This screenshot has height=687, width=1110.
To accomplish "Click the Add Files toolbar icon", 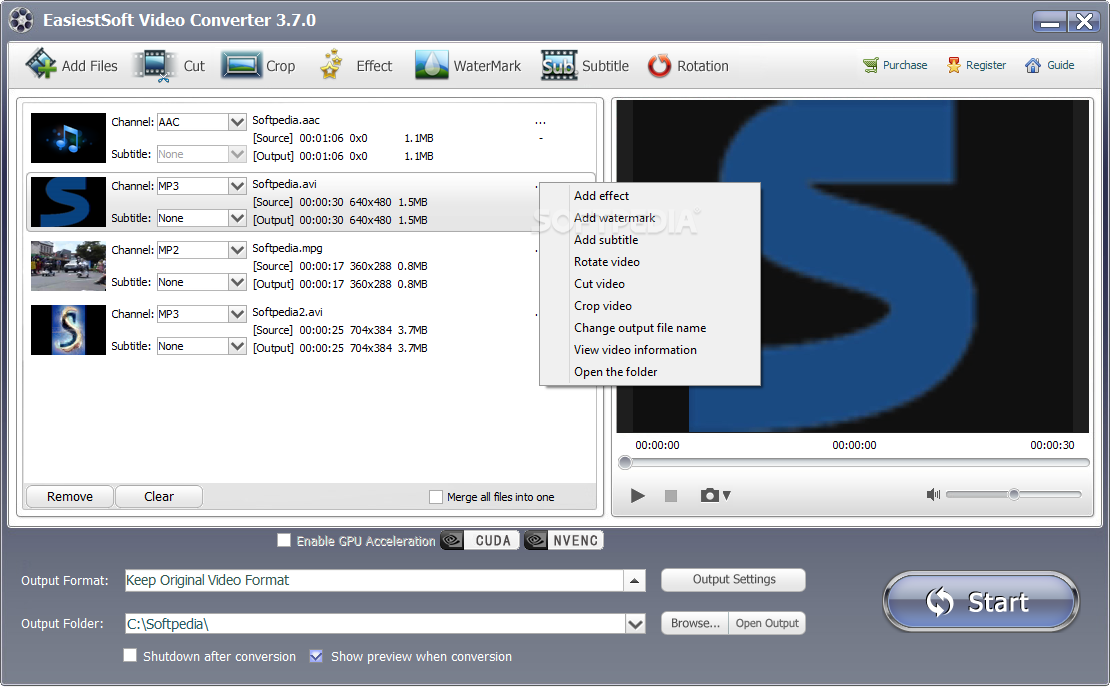I will 41,64.
